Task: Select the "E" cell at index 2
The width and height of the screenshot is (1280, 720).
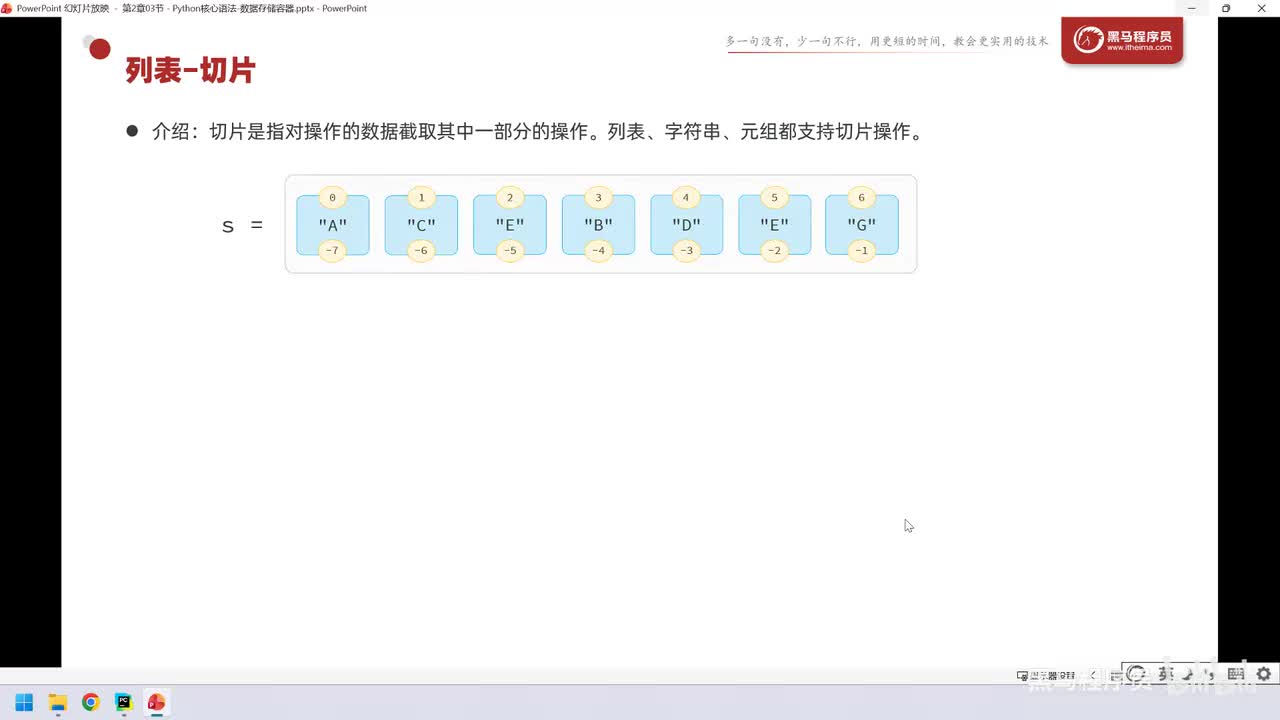Action: point(510,225)
